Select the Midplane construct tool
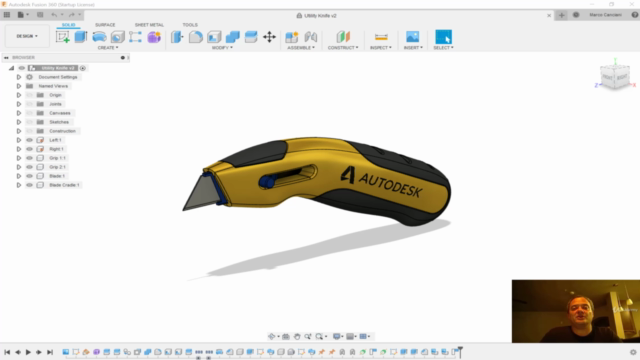This screenshot has height=360, width=640. [x=343, y=37]
